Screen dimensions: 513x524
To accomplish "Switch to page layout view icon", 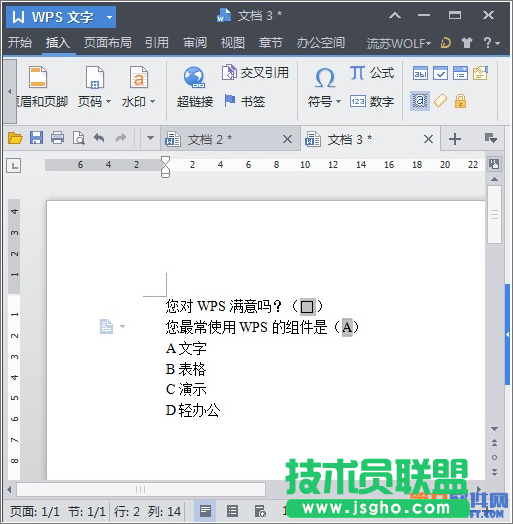I will [205, 511].
